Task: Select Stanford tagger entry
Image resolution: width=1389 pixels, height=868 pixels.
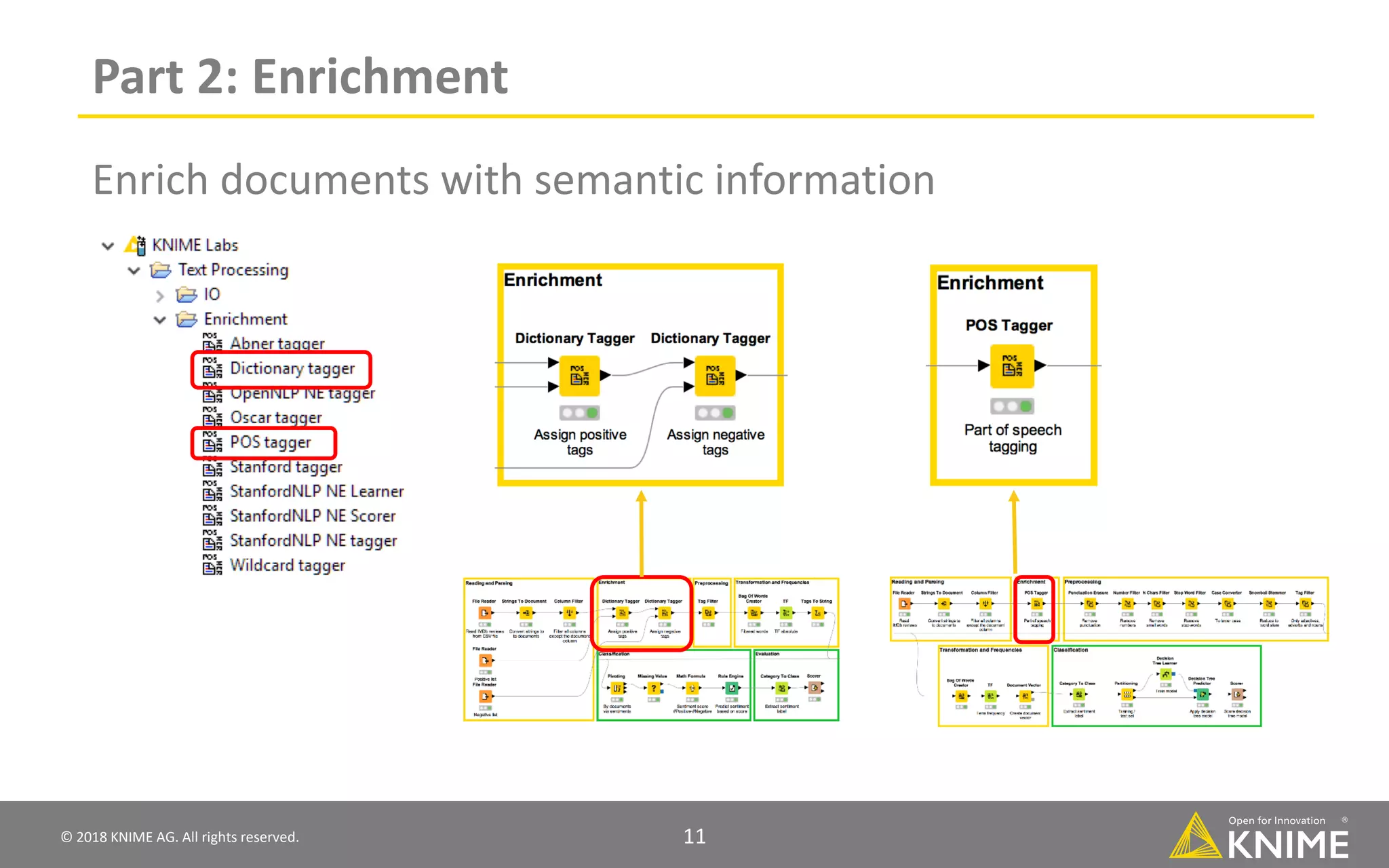Action: 286,467
